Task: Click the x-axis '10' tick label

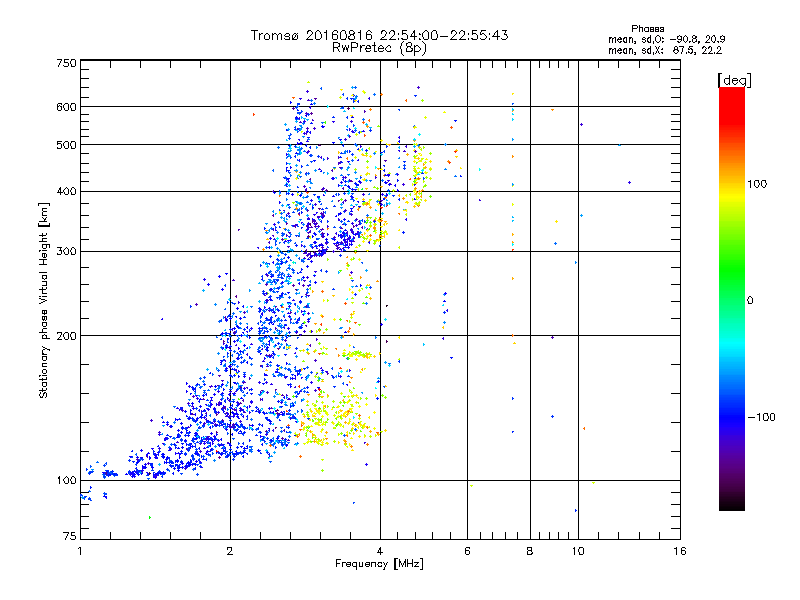Action: coord(578,551)
